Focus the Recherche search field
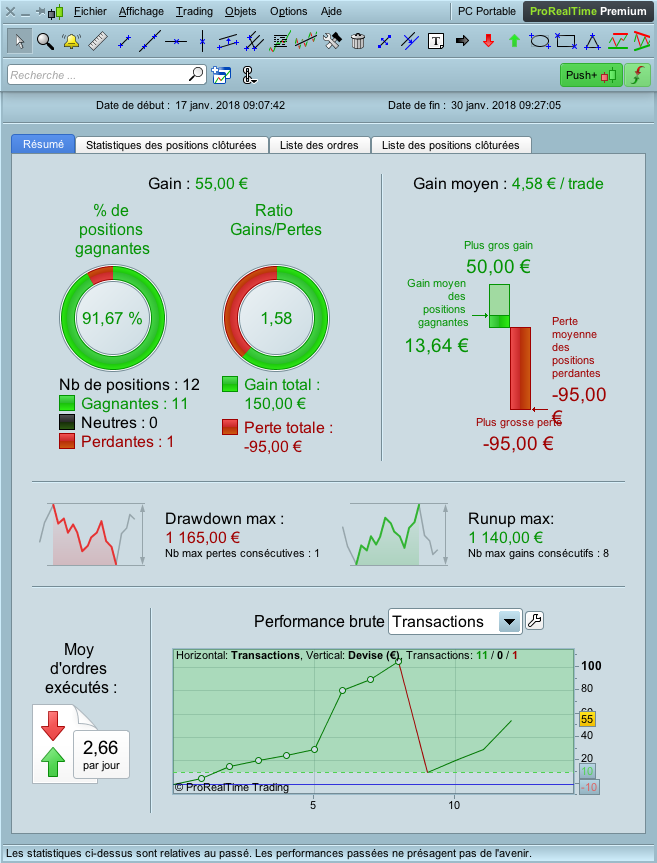The image size is (657, 863). [x=107, y=75]
